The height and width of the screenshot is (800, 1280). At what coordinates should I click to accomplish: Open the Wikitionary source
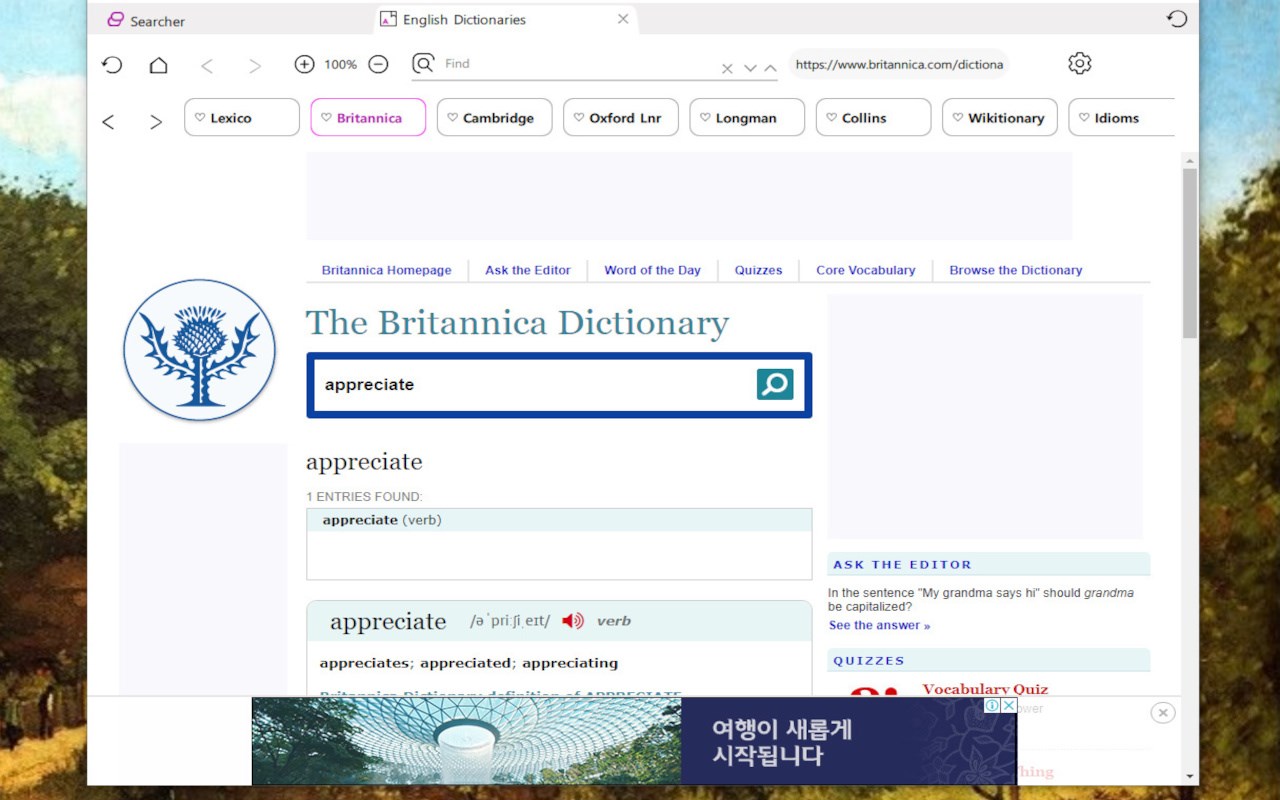tap(1000, 117)
